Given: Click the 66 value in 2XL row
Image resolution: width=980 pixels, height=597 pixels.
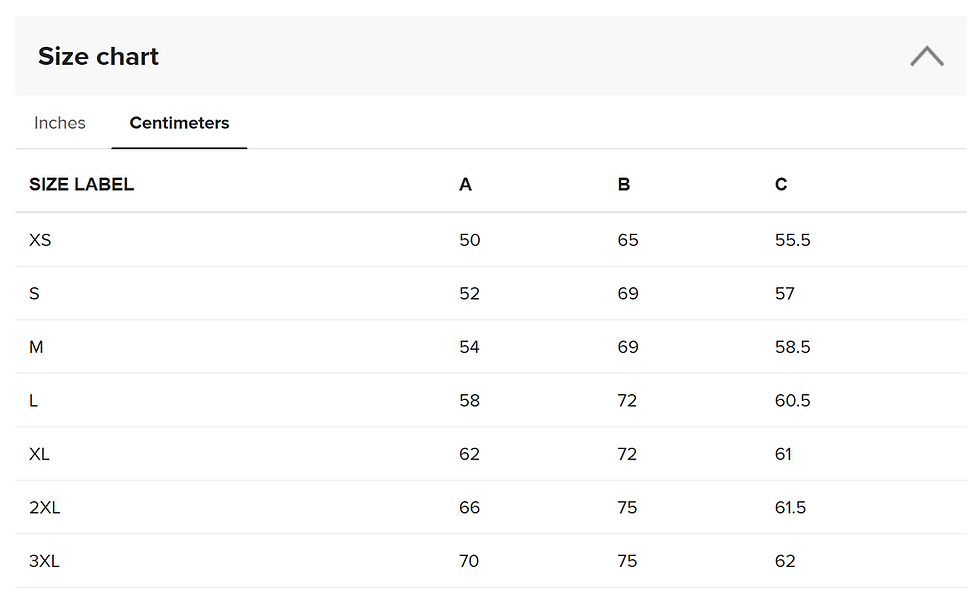Looking at the screenshot, I should 469,508.
